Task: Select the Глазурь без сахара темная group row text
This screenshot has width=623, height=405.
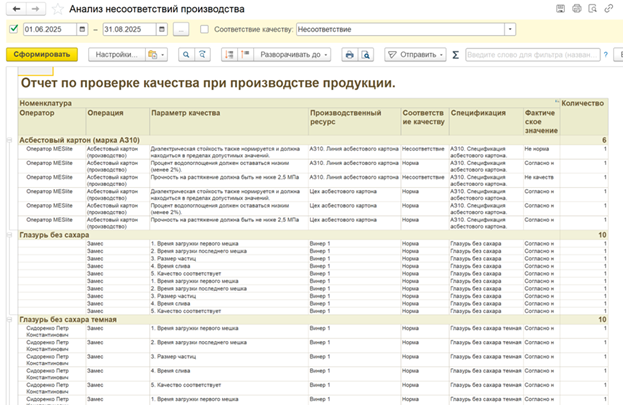Action: (68, 320)
